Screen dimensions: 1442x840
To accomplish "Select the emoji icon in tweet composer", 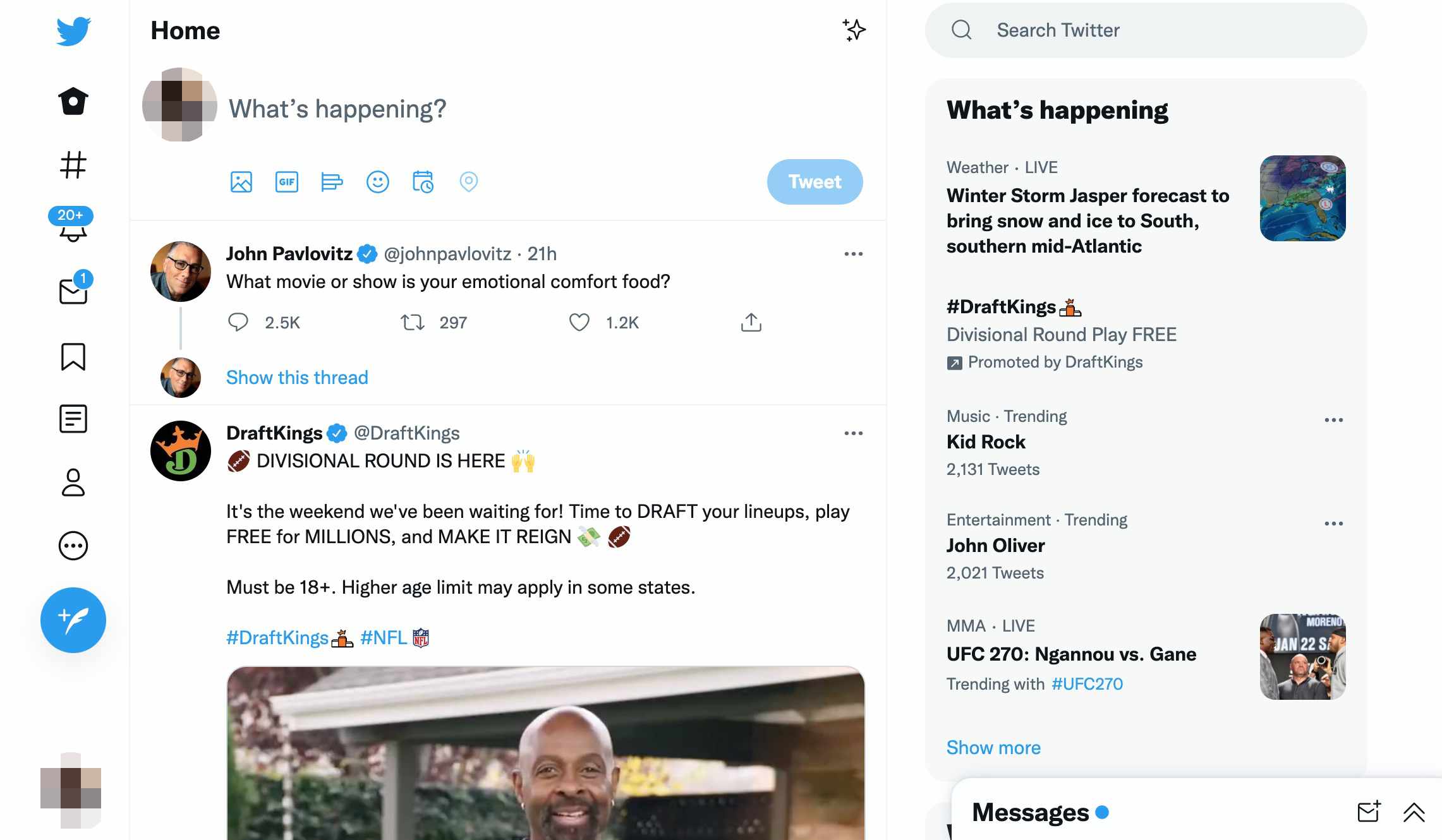I will click(x=378, y=181).
